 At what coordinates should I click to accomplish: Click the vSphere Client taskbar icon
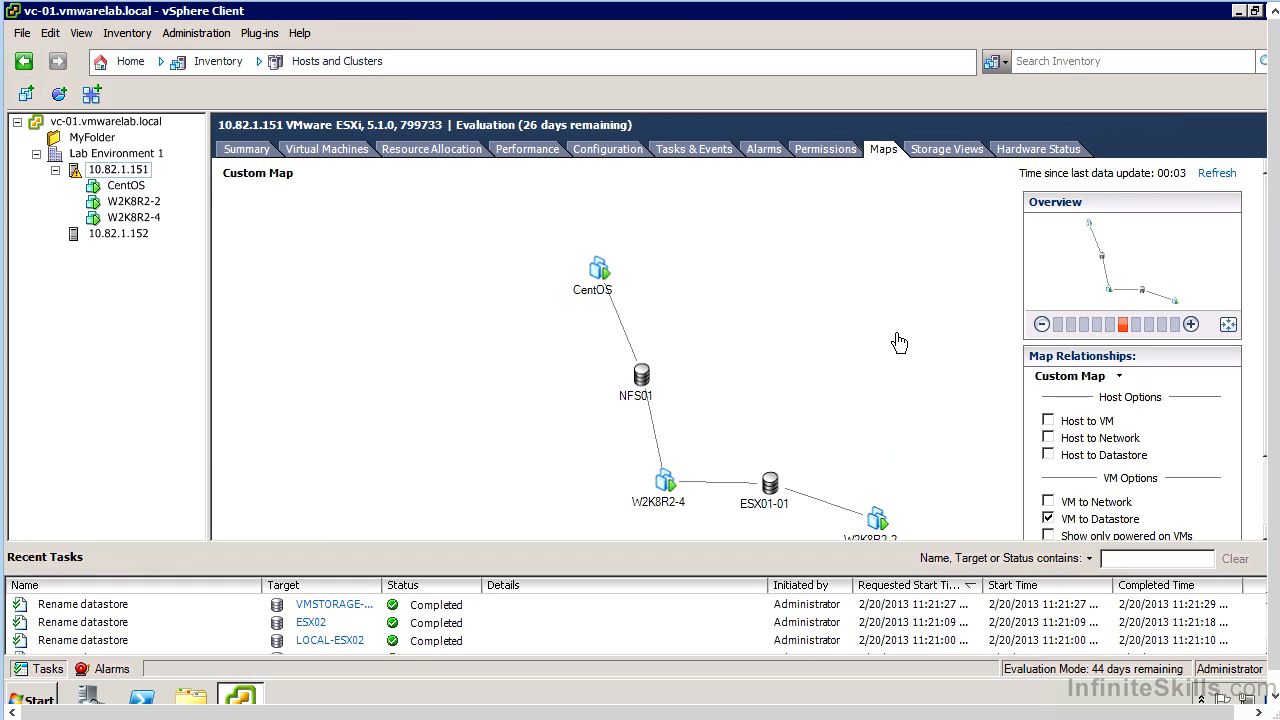click(x=240, y=696)
